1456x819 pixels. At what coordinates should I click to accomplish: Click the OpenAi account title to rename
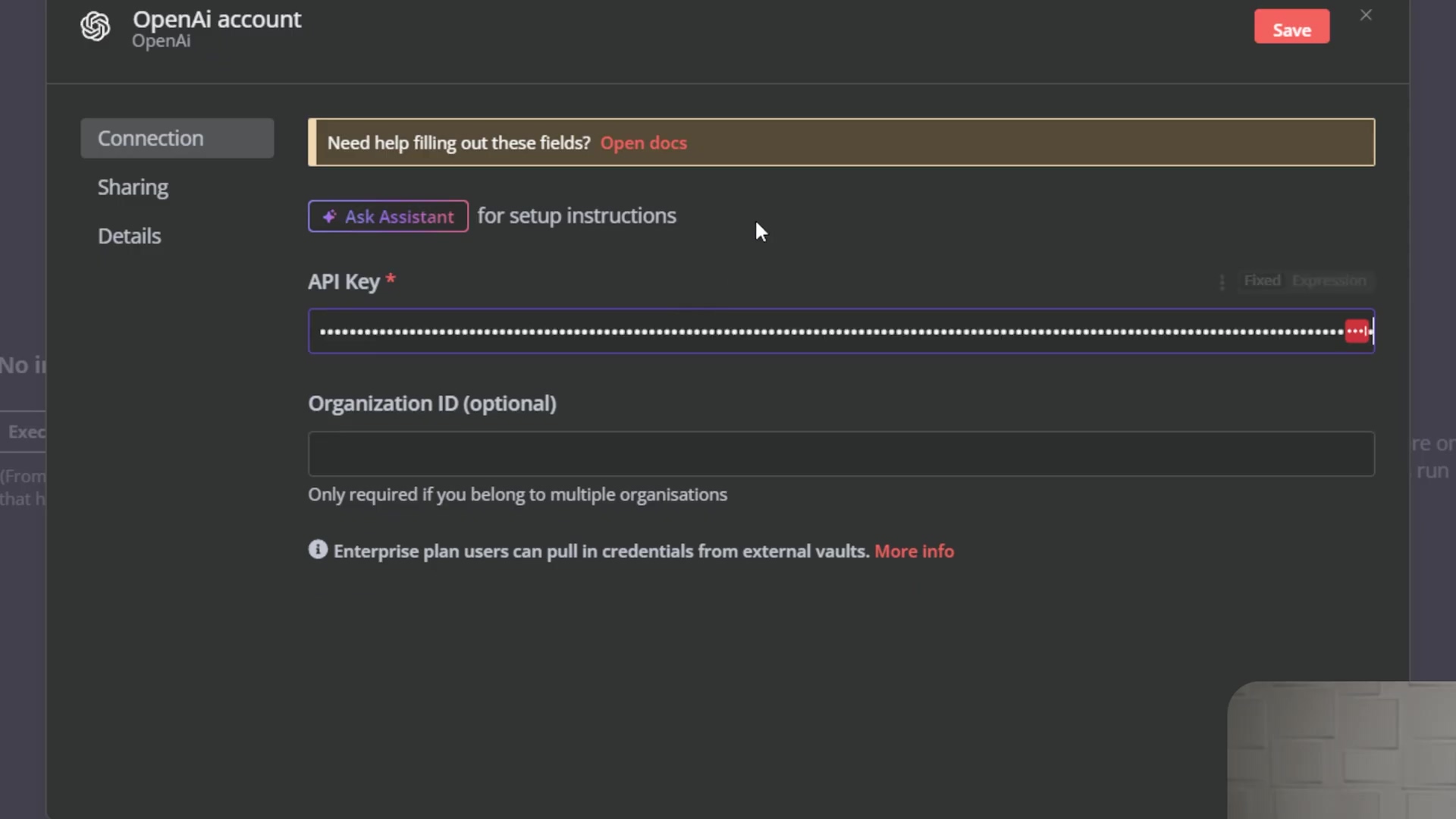[217, 19]
